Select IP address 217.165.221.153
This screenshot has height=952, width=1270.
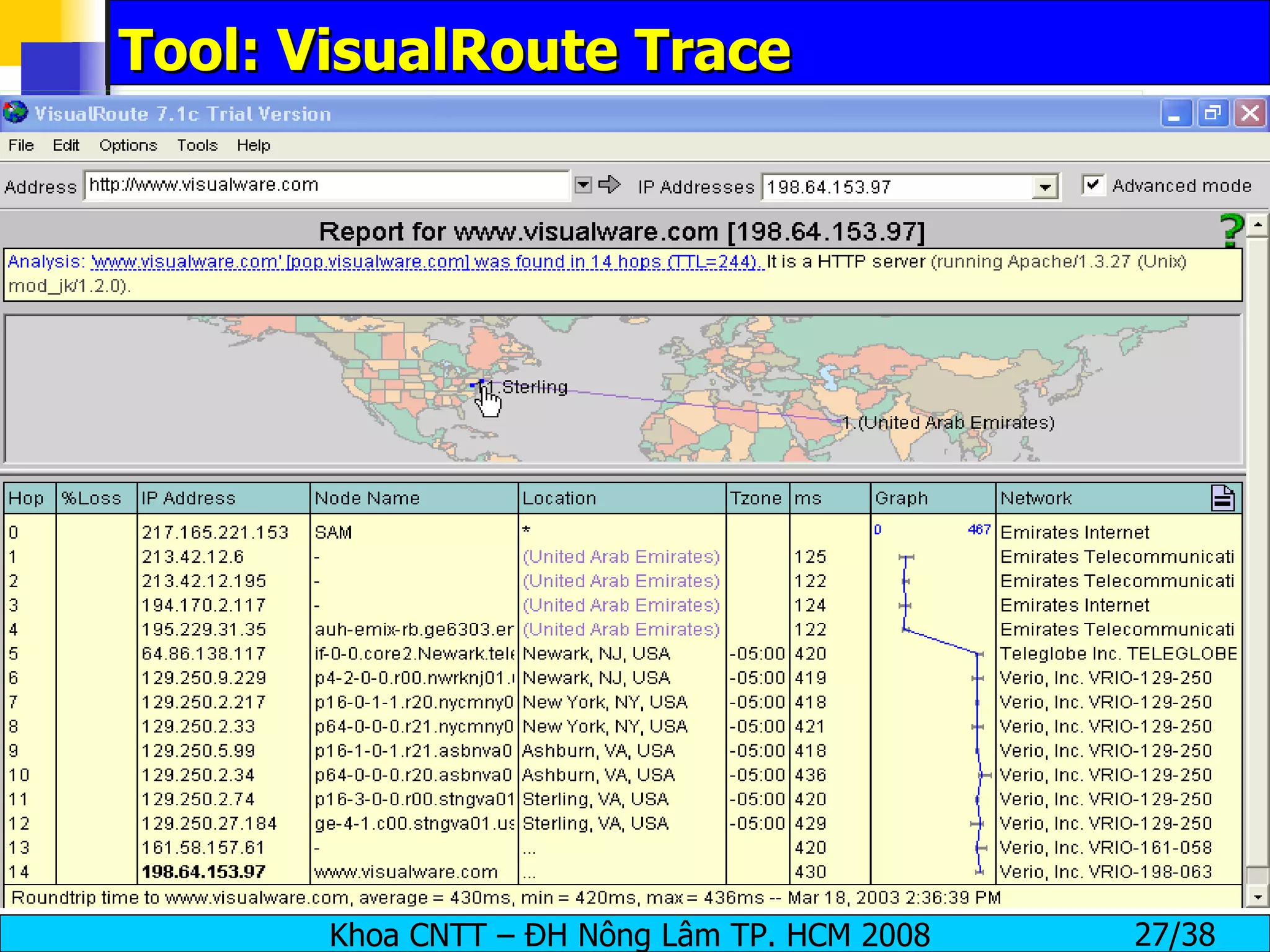215,532
